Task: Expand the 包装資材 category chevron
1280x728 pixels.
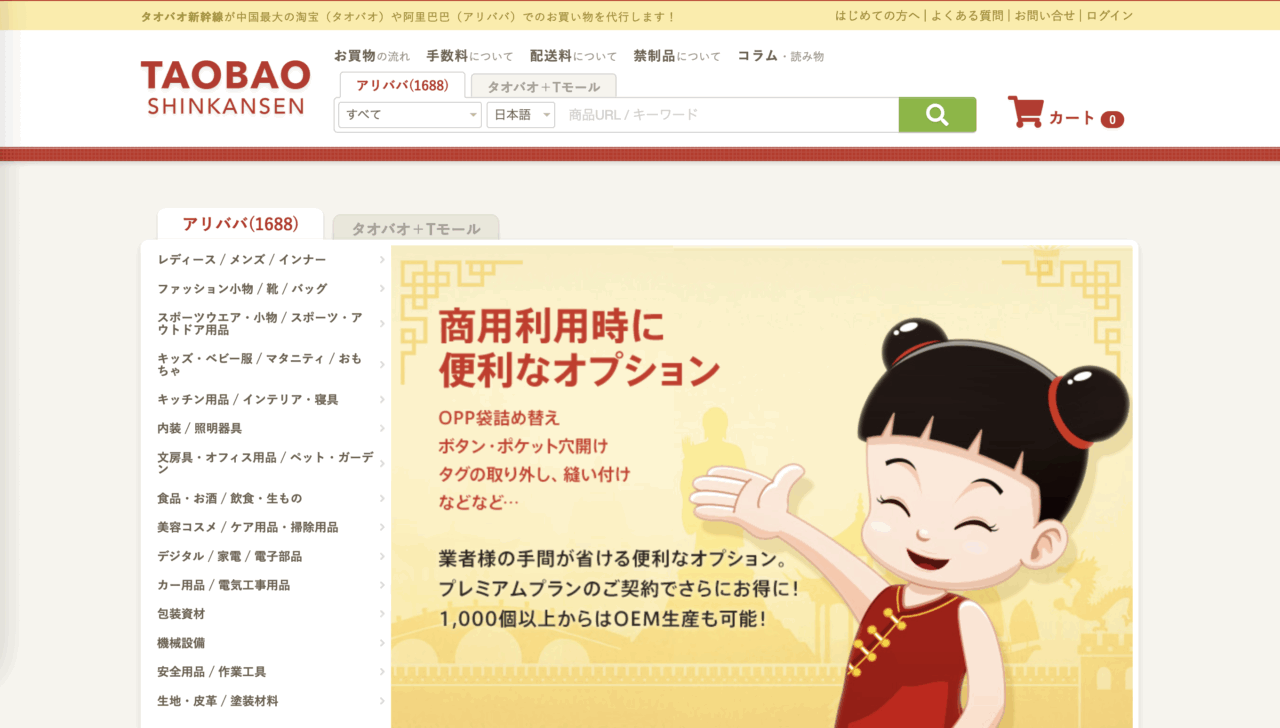Action: [382, 614]
